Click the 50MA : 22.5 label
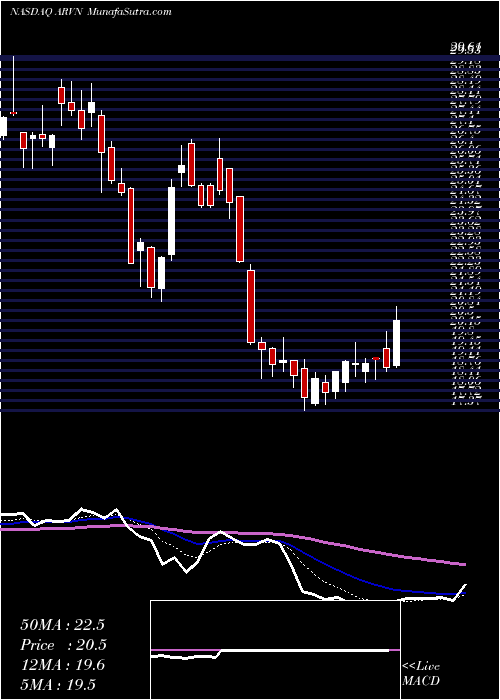500x700 pixels. [62, 625]
